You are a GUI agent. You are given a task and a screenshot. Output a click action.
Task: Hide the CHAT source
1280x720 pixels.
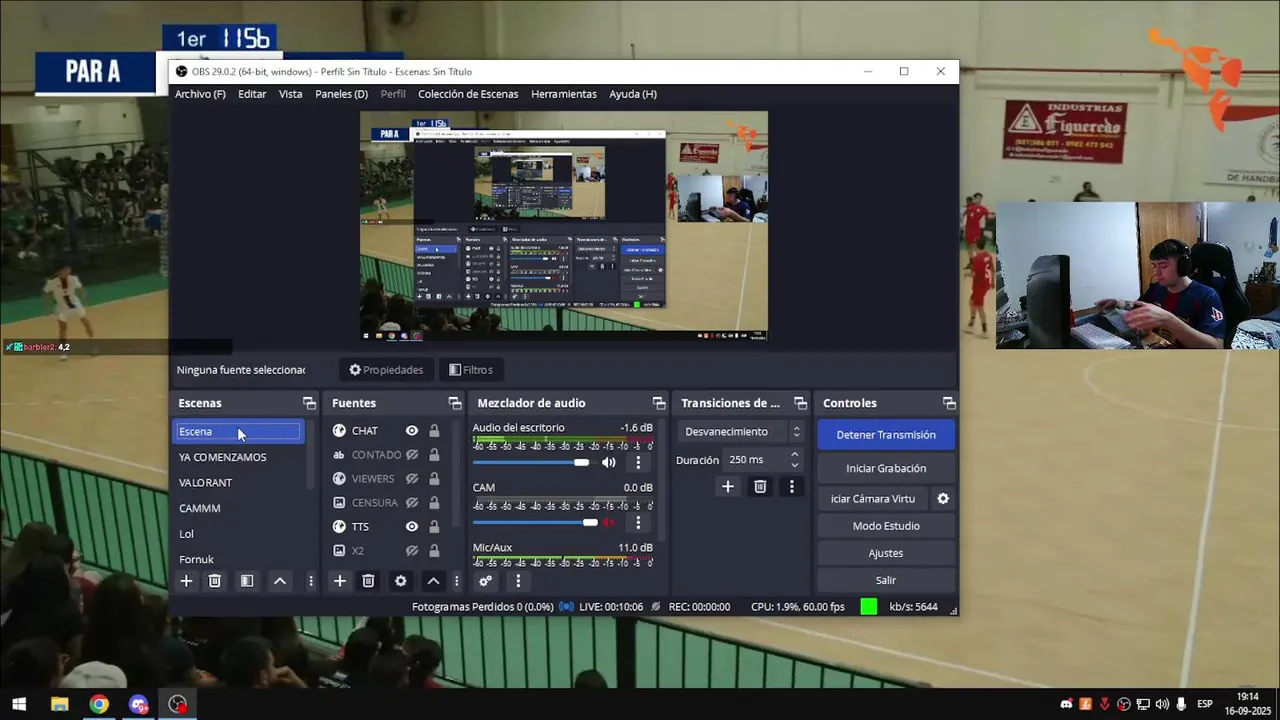click(x=411, y=431)
